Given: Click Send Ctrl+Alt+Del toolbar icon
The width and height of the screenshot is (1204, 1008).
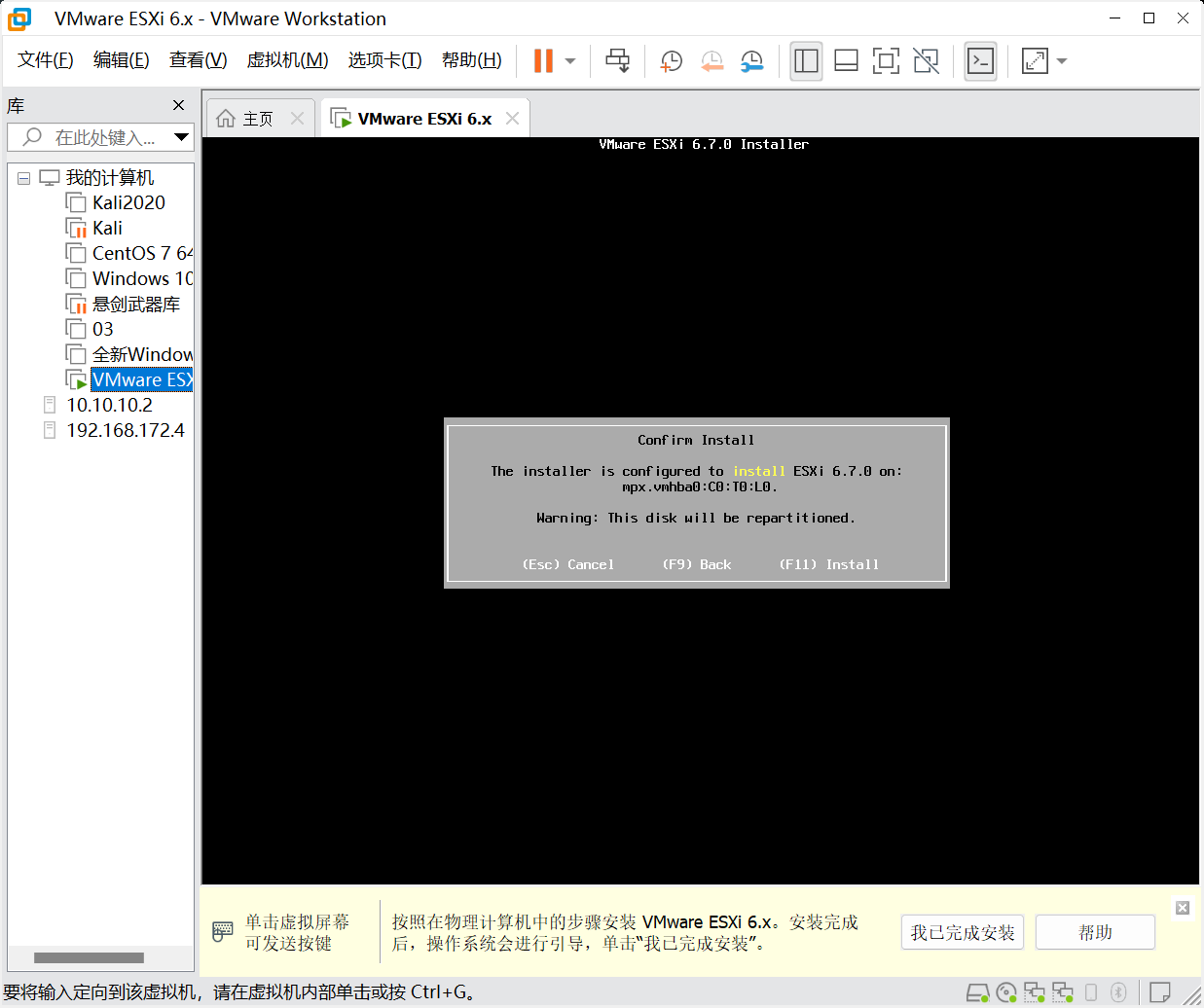Looking at the screenshot, I should pyautogui.click(x=617, y=61).
